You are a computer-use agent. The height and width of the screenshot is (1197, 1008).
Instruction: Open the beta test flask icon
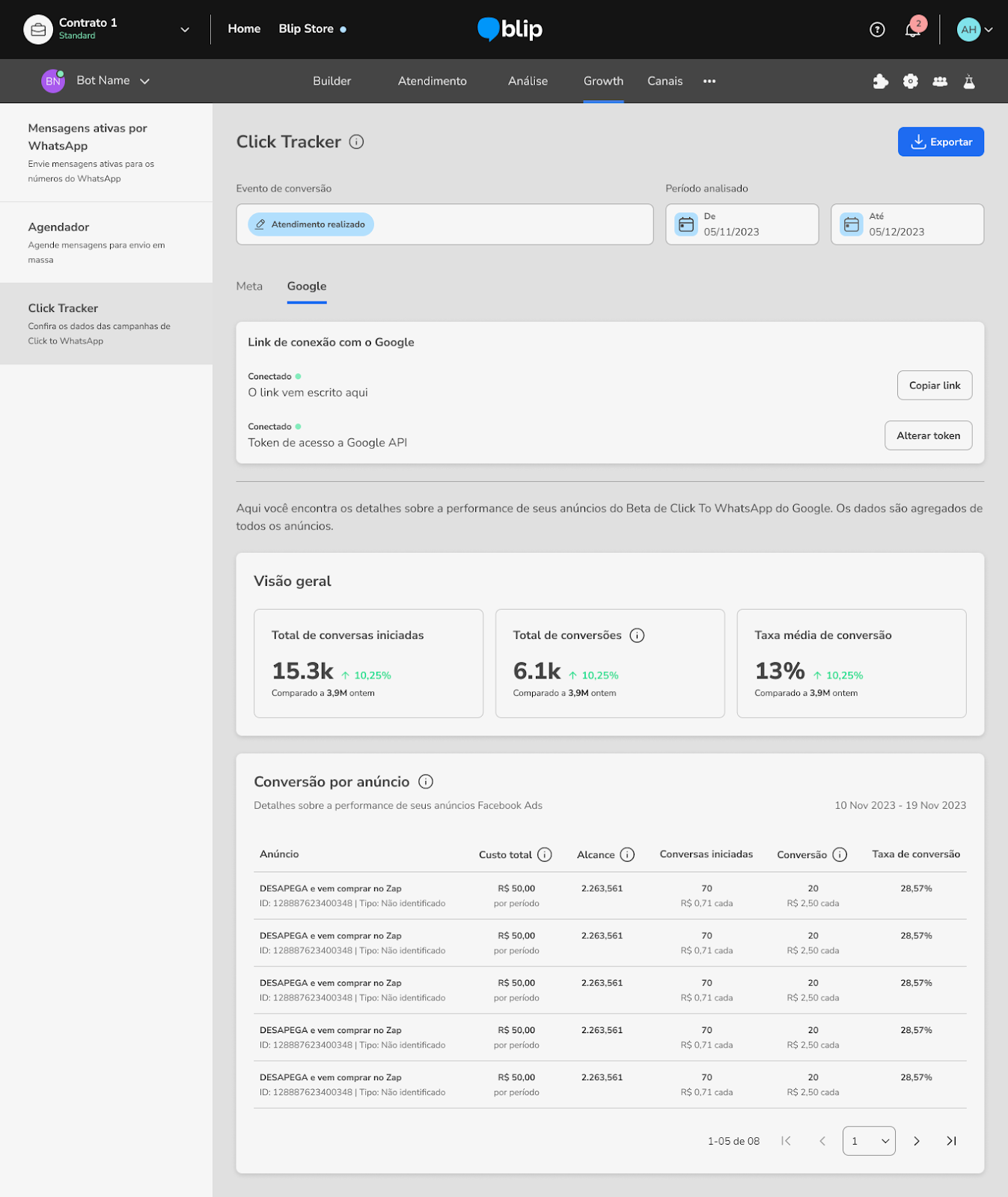click(969, 81)
